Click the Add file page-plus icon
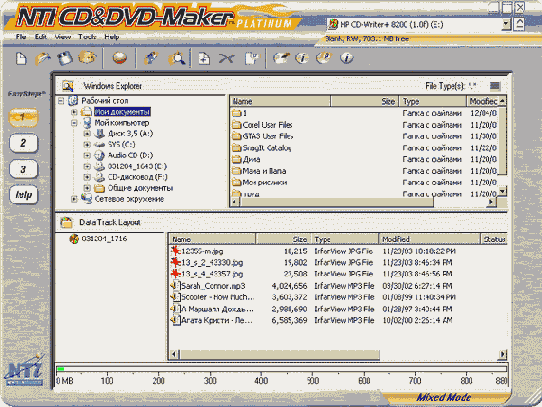 204,58
